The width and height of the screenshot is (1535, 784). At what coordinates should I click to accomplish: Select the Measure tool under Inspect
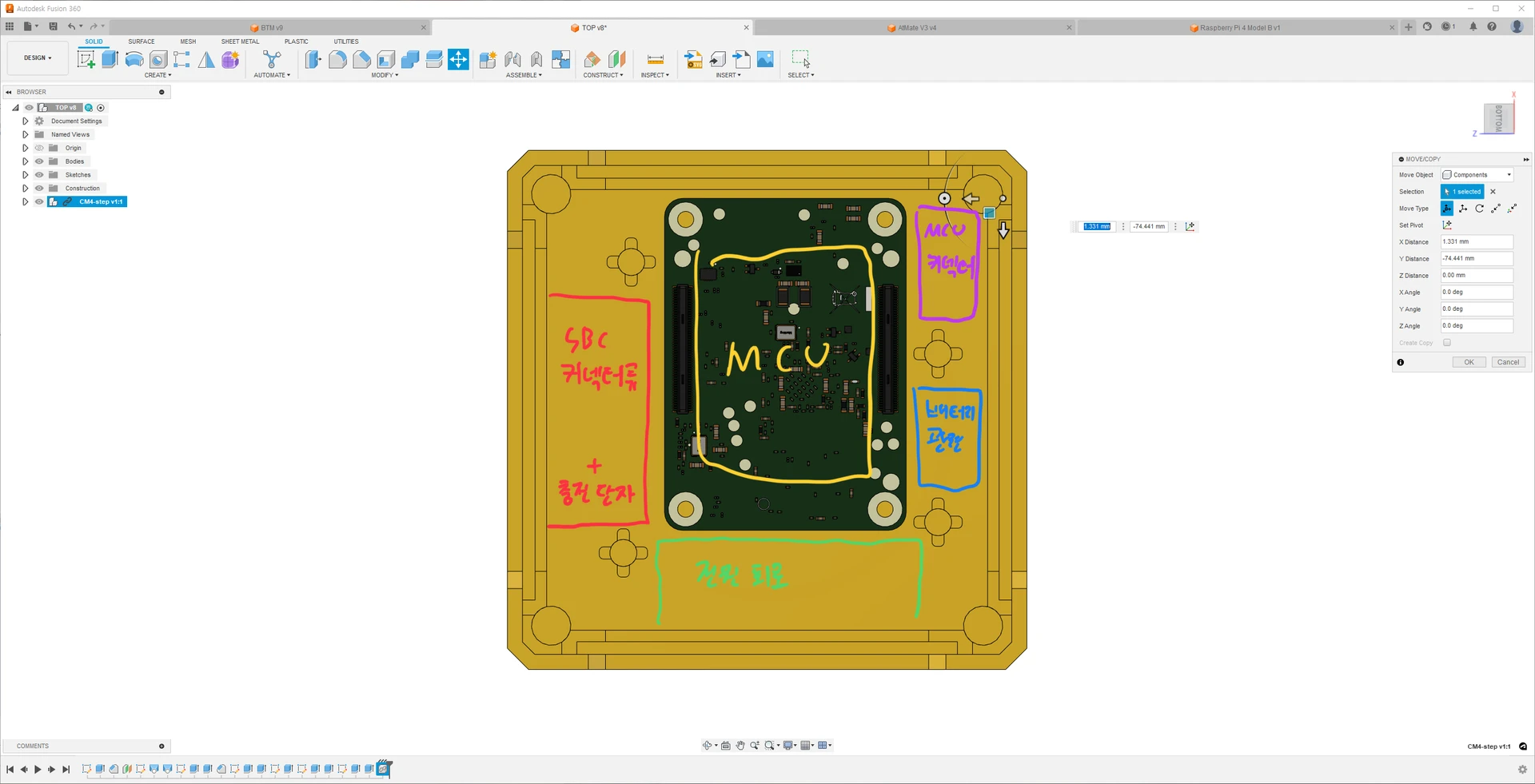click(x=655, y=59)
